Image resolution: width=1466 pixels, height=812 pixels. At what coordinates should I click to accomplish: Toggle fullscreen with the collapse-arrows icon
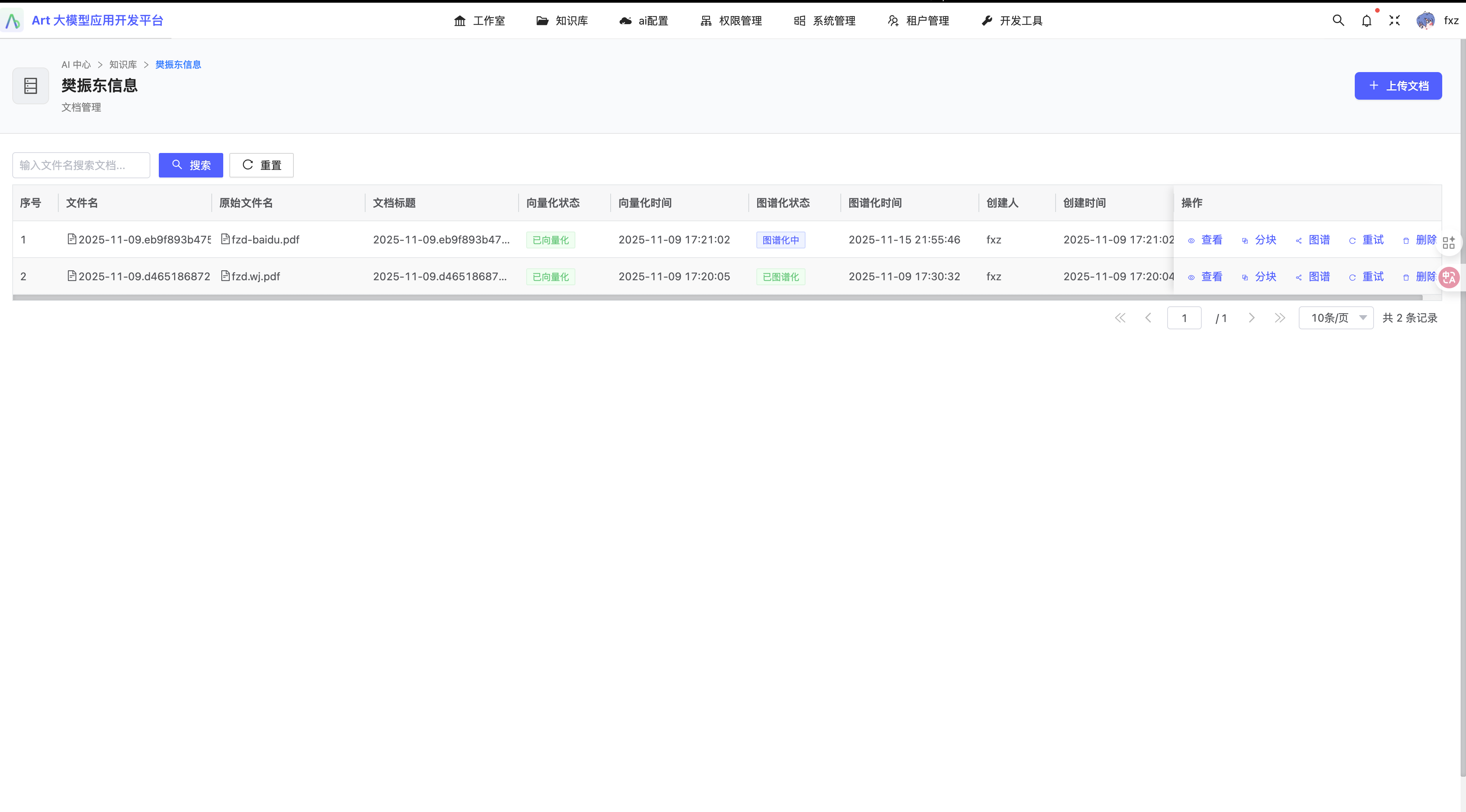(1394, 20)
